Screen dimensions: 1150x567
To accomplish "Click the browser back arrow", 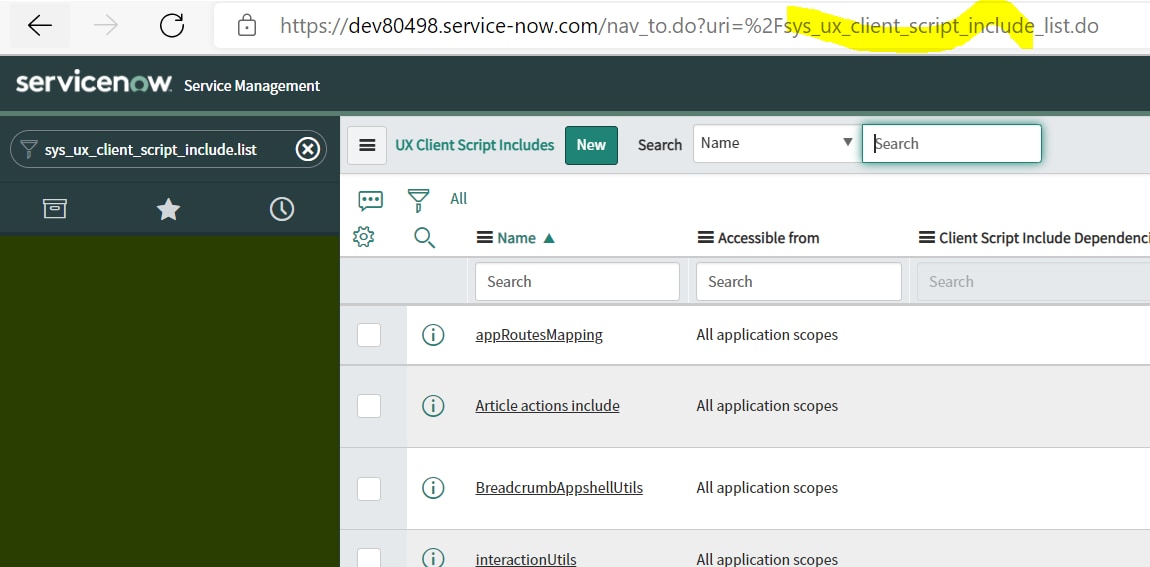I will click(x=40, y=26).
